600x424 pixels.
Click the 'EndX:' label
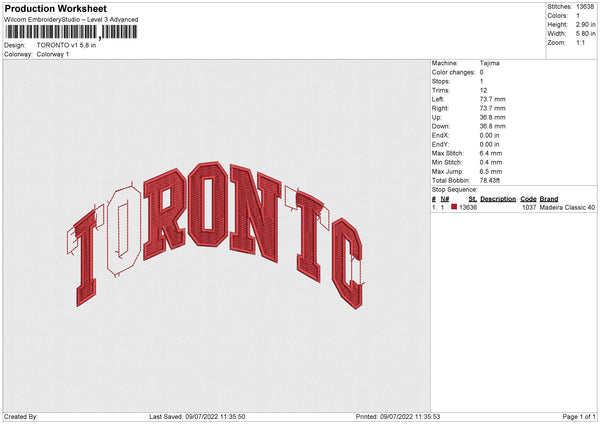[x=440, y=135]
